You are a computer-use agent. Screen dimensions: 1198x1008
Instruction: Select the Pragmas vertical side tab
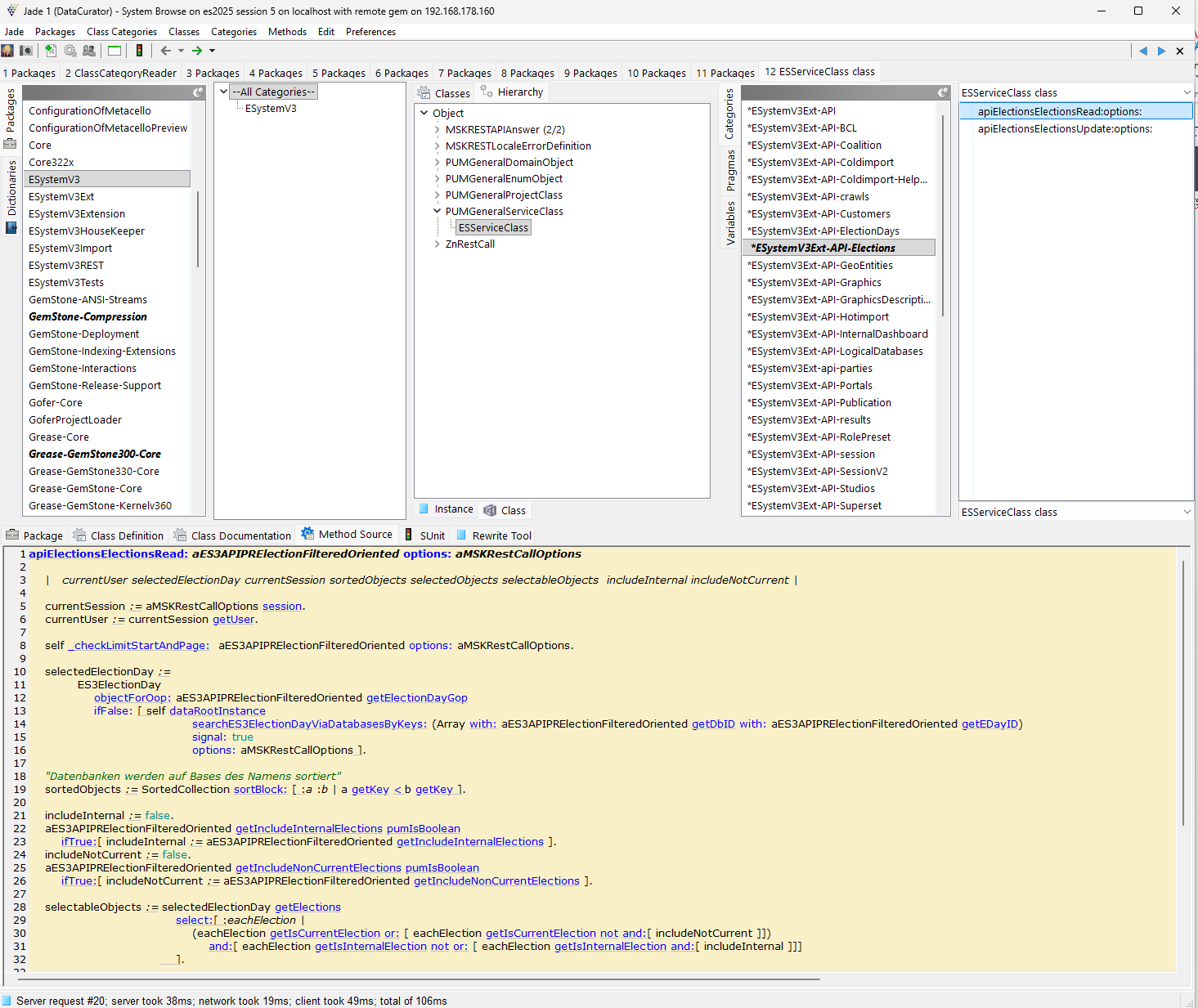pyautogui.click(x=729, y=171)
